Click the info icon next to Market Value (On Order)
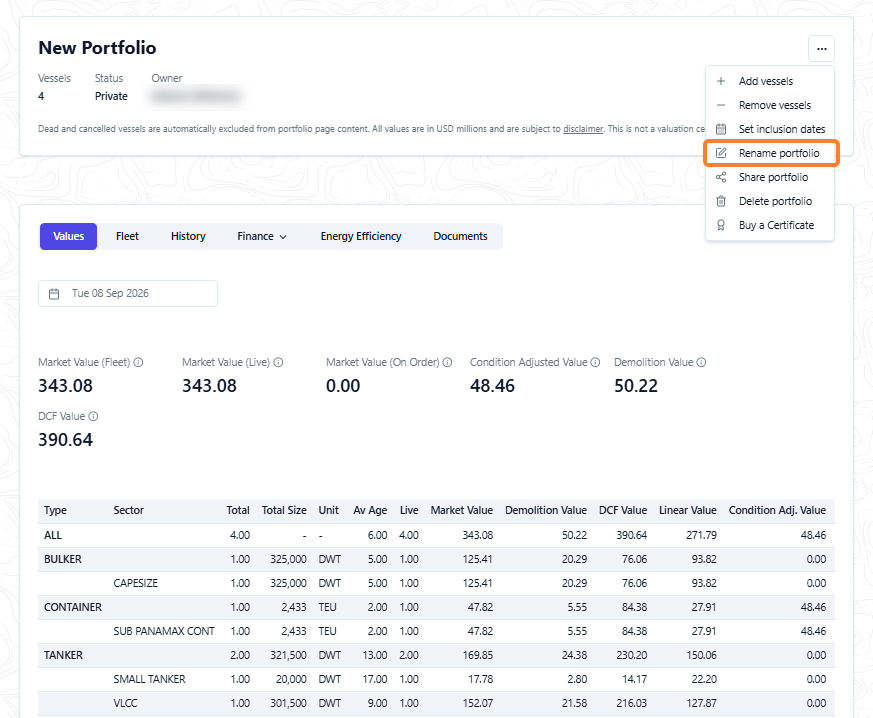The height and width of the screenshot is (718, 873). tap(447, 362)
